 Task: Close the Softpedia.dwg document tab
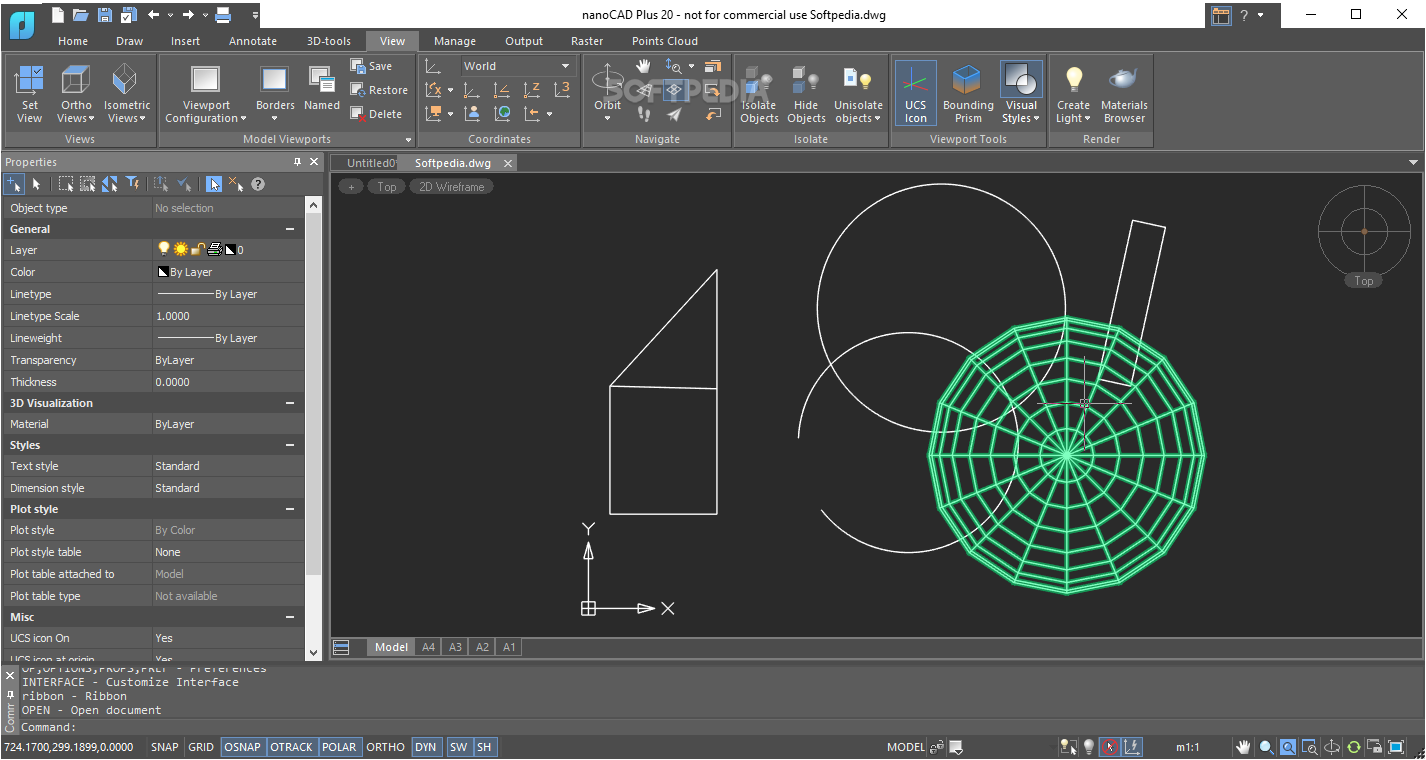508,163
